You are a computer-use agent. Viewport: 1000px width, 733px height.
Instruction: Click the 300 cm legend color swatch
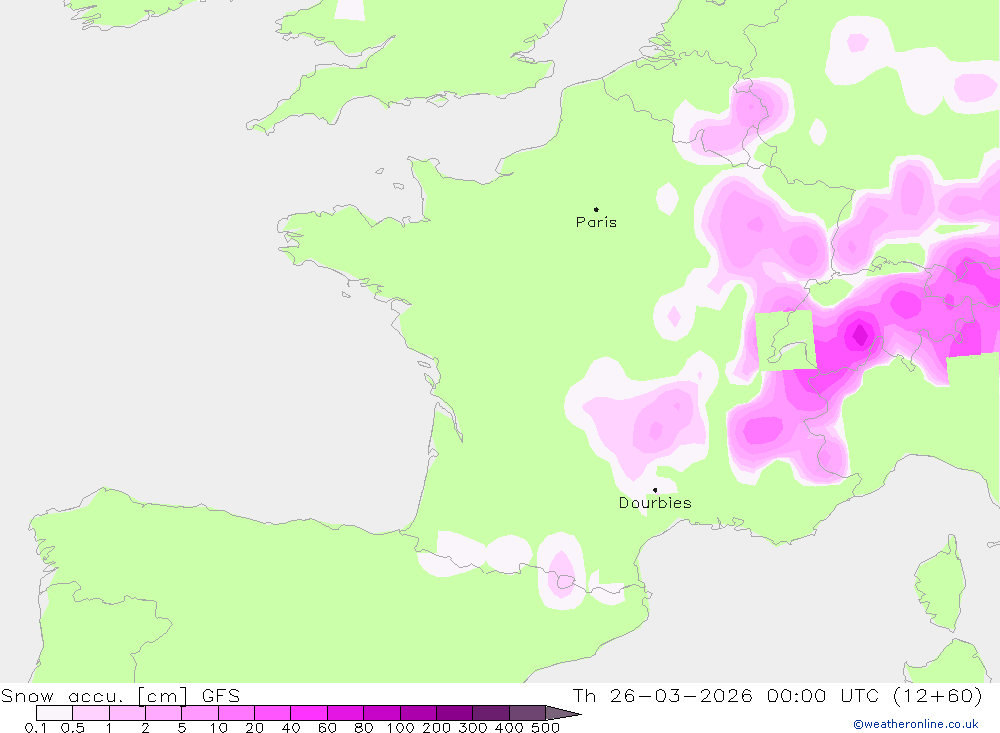(x=490, y=713)
